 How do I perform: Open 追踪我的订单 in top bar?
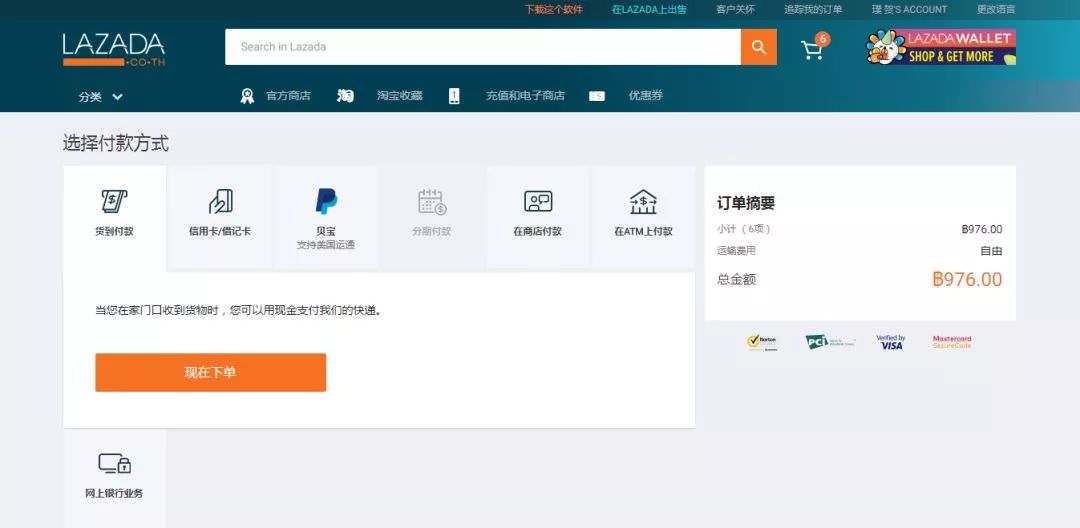coord(813,10)
